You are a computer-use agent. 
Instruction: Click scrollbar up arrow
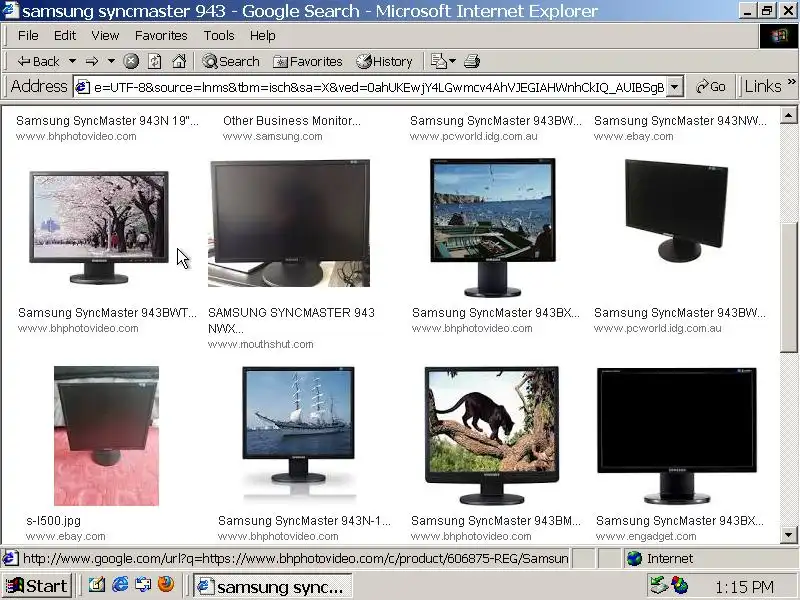[x=789, y=116]
